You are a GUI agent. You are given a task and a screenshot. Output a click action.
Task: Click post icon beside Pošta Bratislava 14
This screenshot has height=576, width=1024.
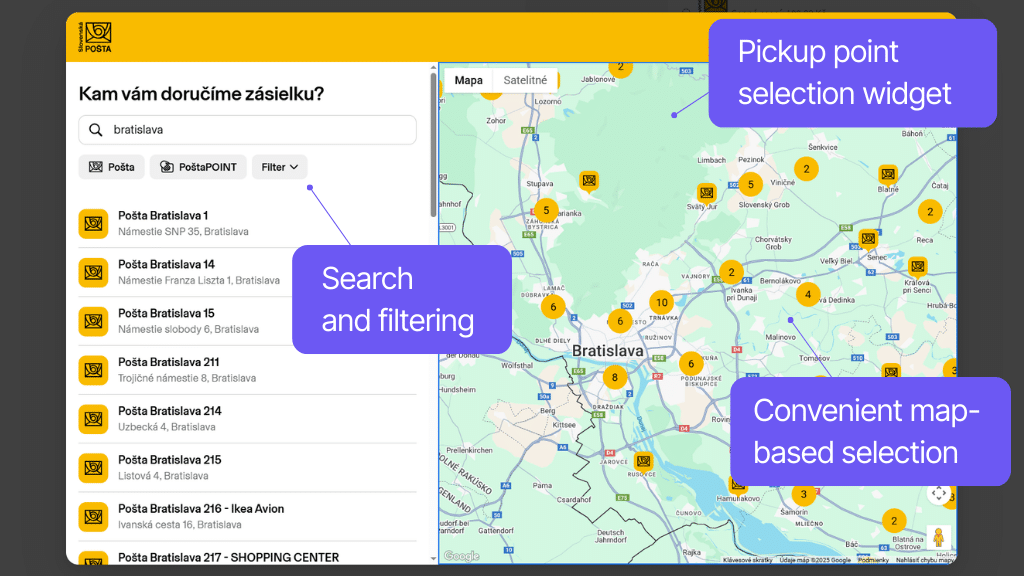tap(93, 273)
